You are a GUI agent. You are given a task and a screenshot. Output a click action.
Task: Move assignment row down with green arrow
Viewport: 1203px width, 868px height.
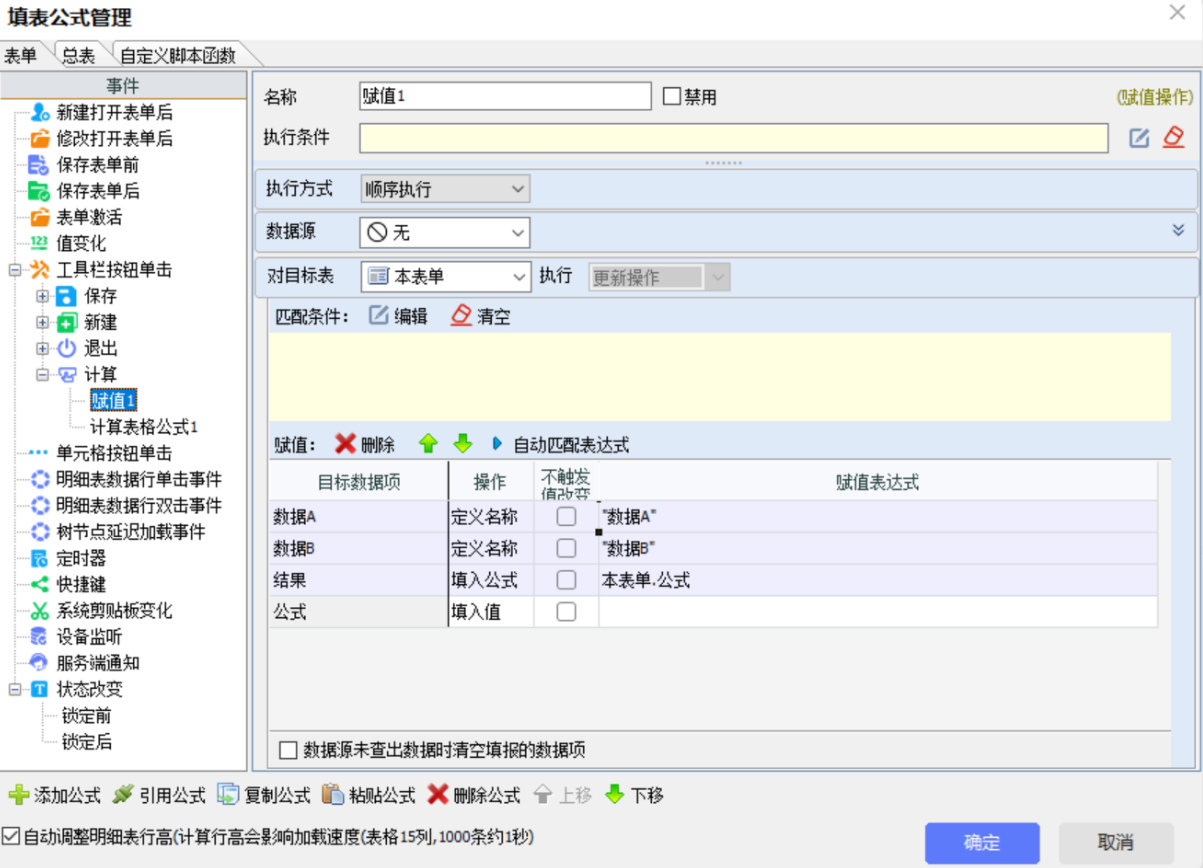[462, 444]
